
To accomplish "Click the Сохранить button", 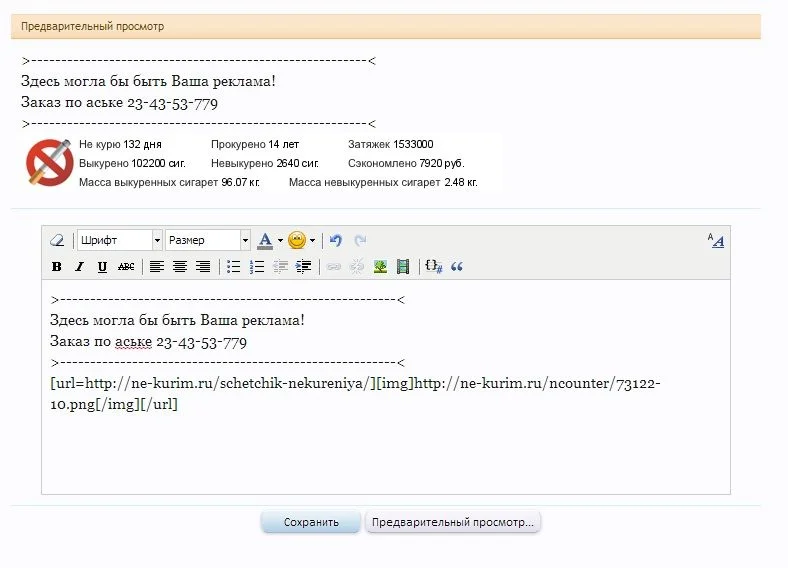I will 311,522.
